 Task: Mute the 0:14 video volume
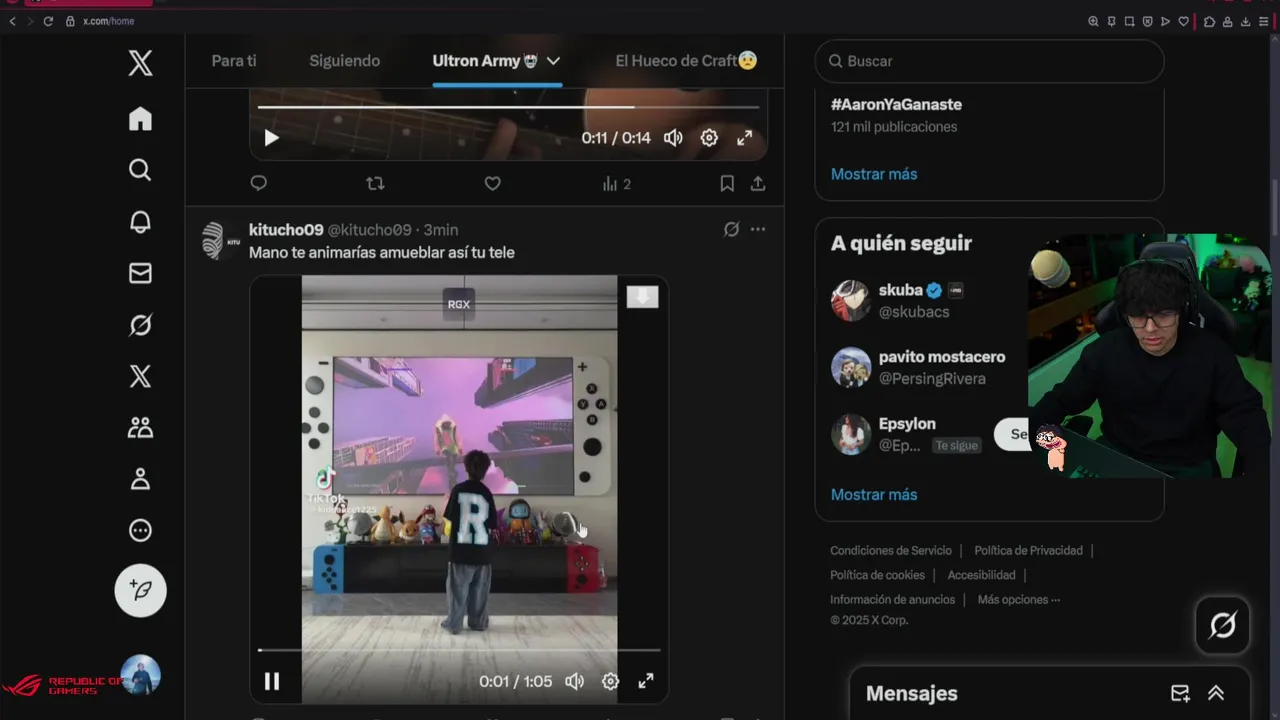(673, 138)
